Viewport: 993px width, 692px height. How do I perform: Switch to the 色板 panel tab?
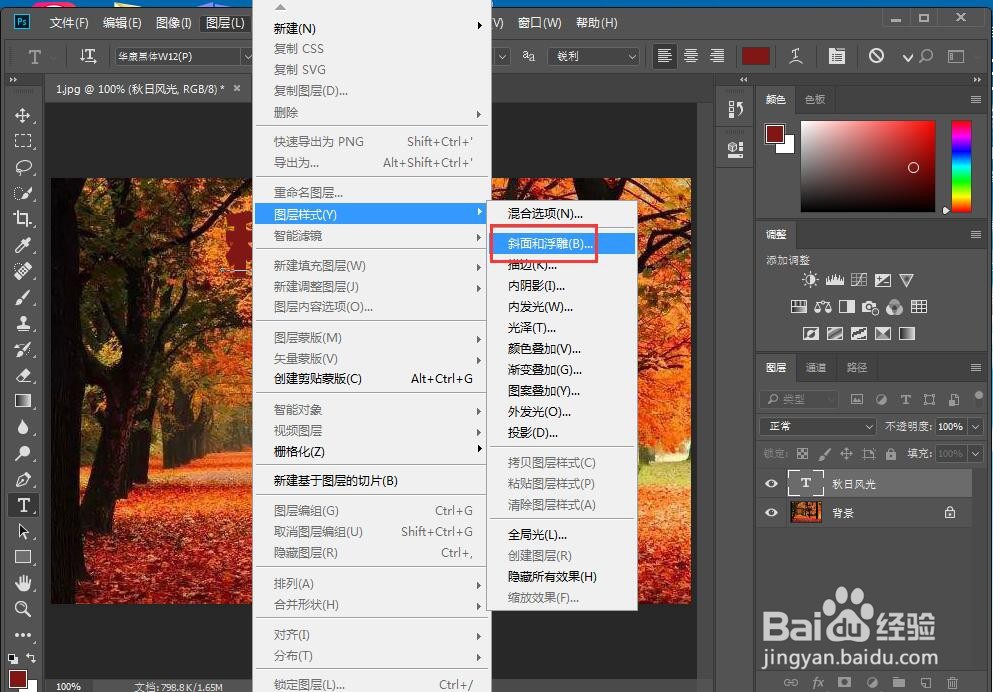pos(814,99)
